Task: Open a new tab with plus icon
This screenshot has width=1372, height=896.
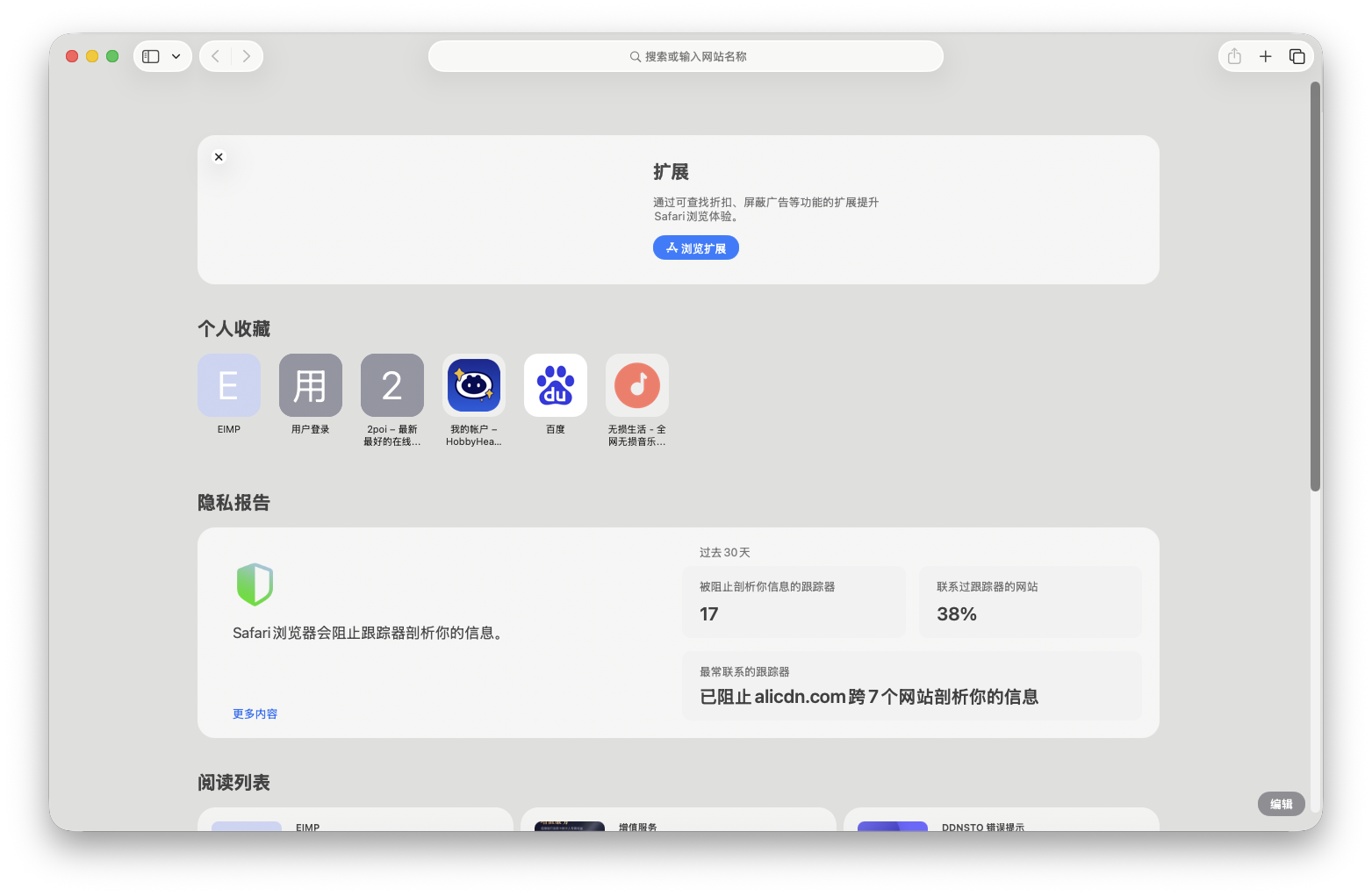Action: [x=1265, y=56]
